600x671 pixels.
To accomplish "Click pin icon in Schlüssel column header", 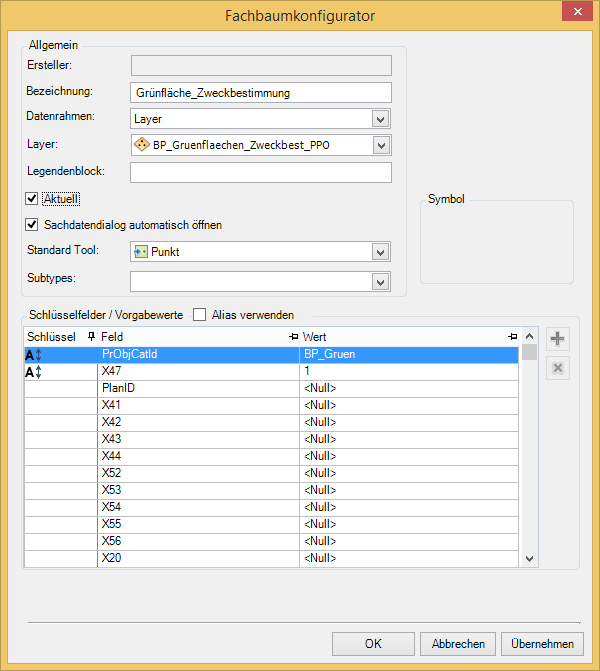I will click(x=92, y=337).
